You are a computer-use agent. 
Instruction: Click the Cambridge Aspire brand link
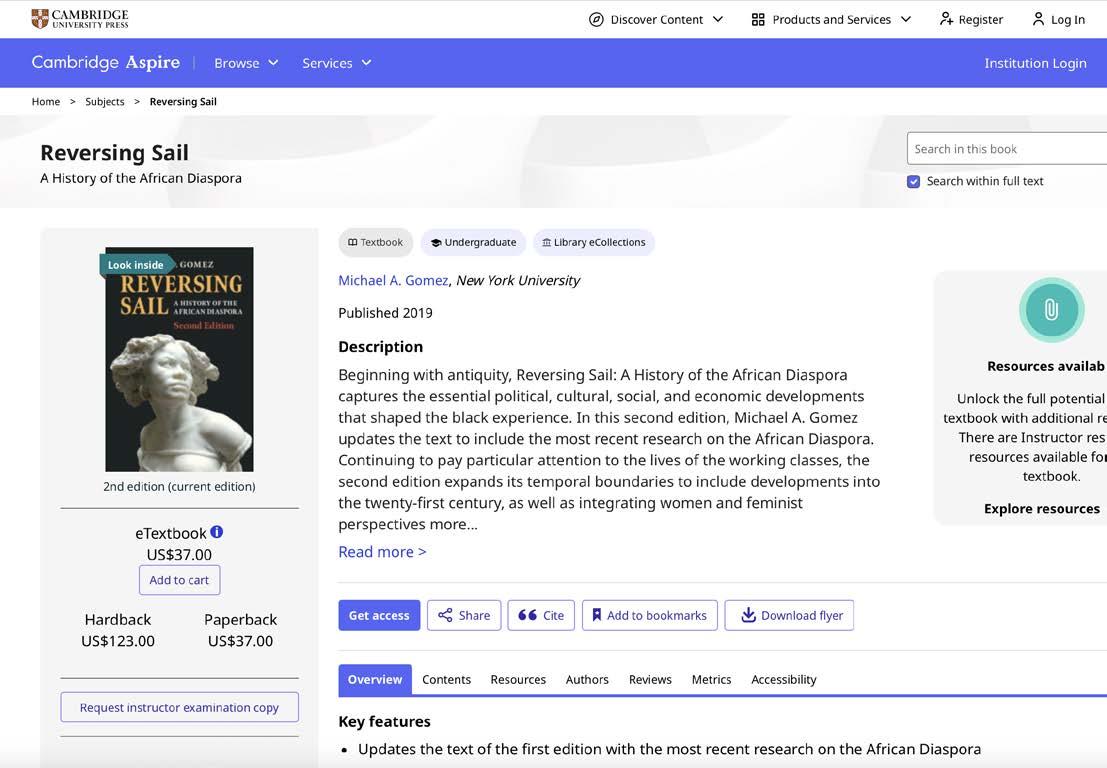[106, 63]
